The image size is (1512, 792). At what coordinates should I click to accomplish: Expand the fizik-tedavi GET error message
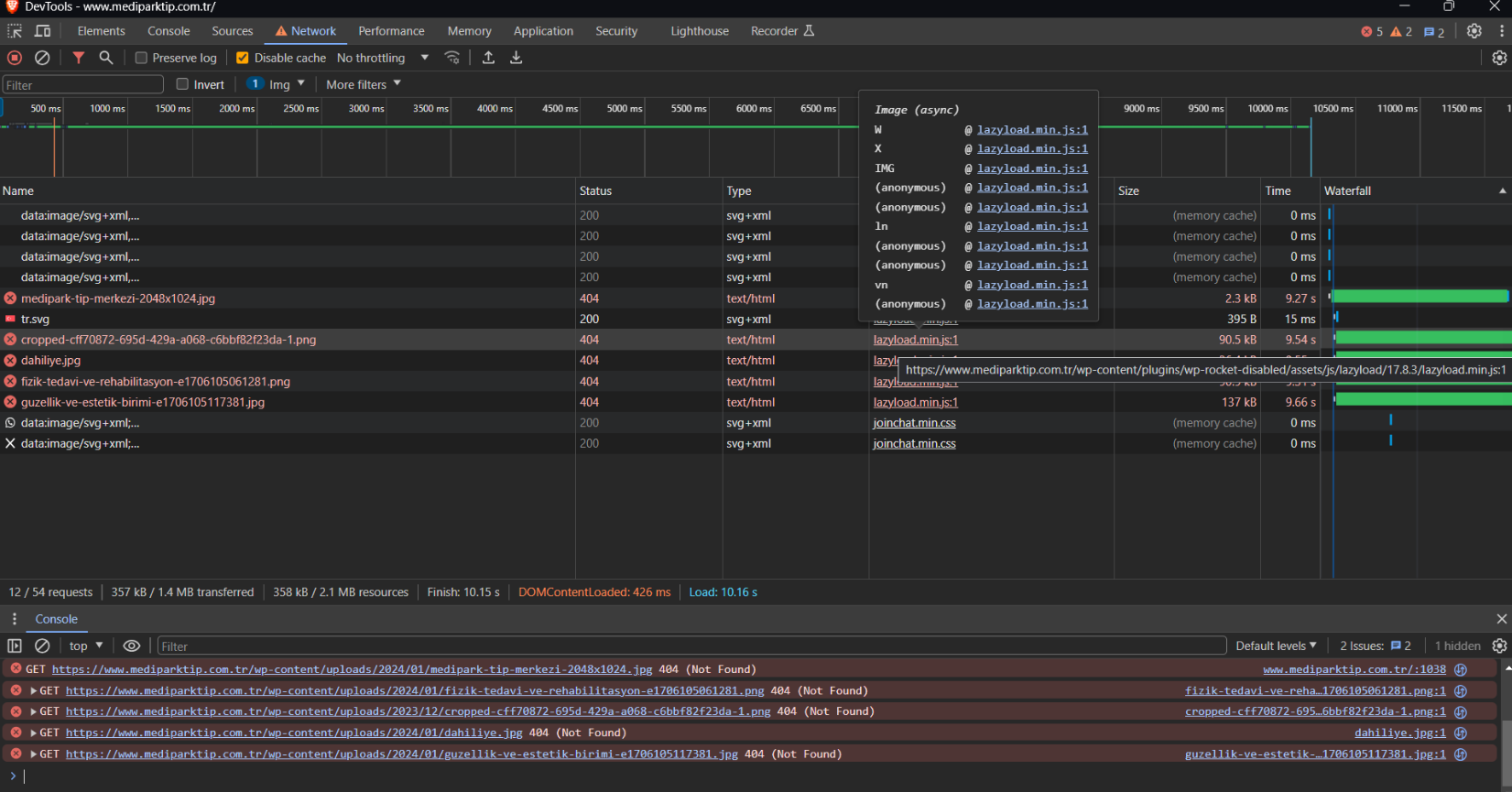[x=34, y=690]
